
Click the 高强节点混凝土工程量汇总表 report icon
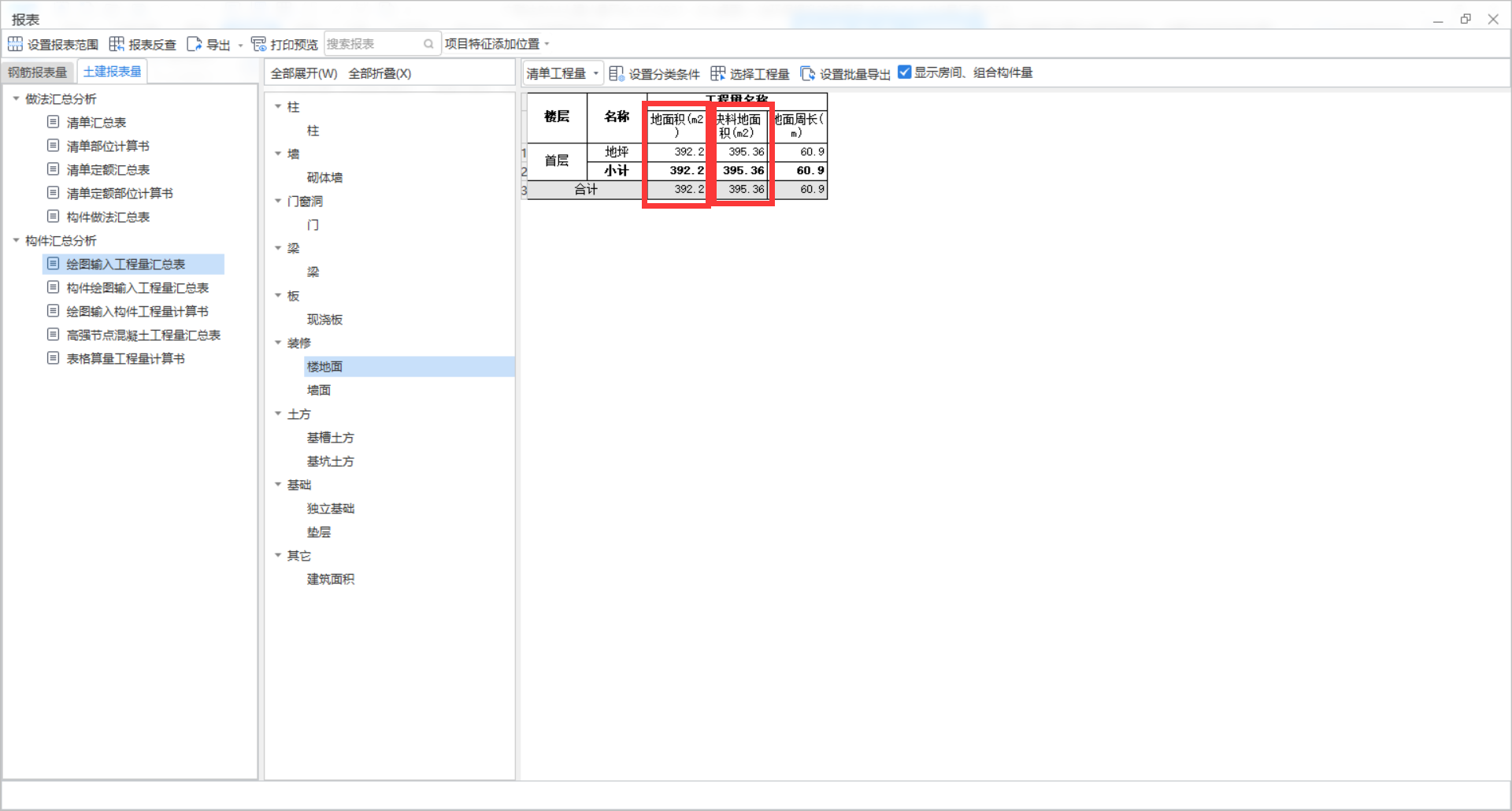(x=53, y=335)
